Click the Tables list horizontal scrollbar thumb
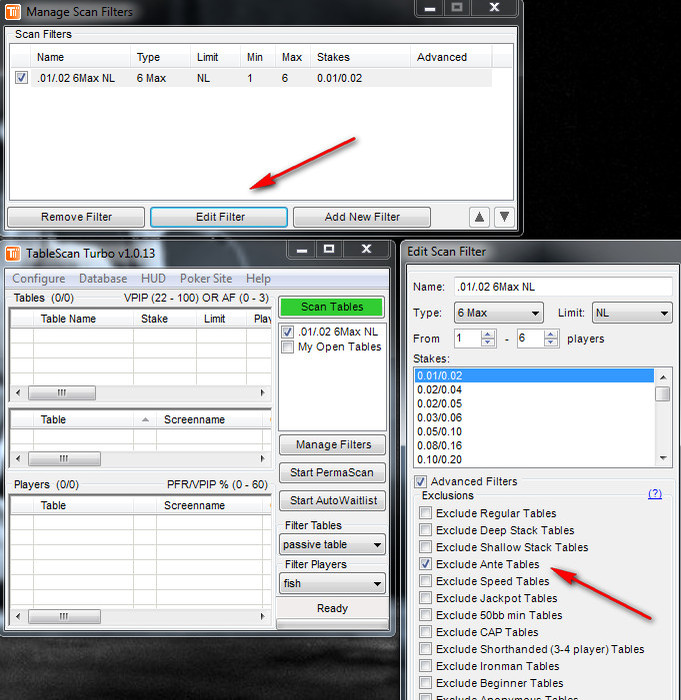Viewport: 681px width, 700px height. click(62, 393)
